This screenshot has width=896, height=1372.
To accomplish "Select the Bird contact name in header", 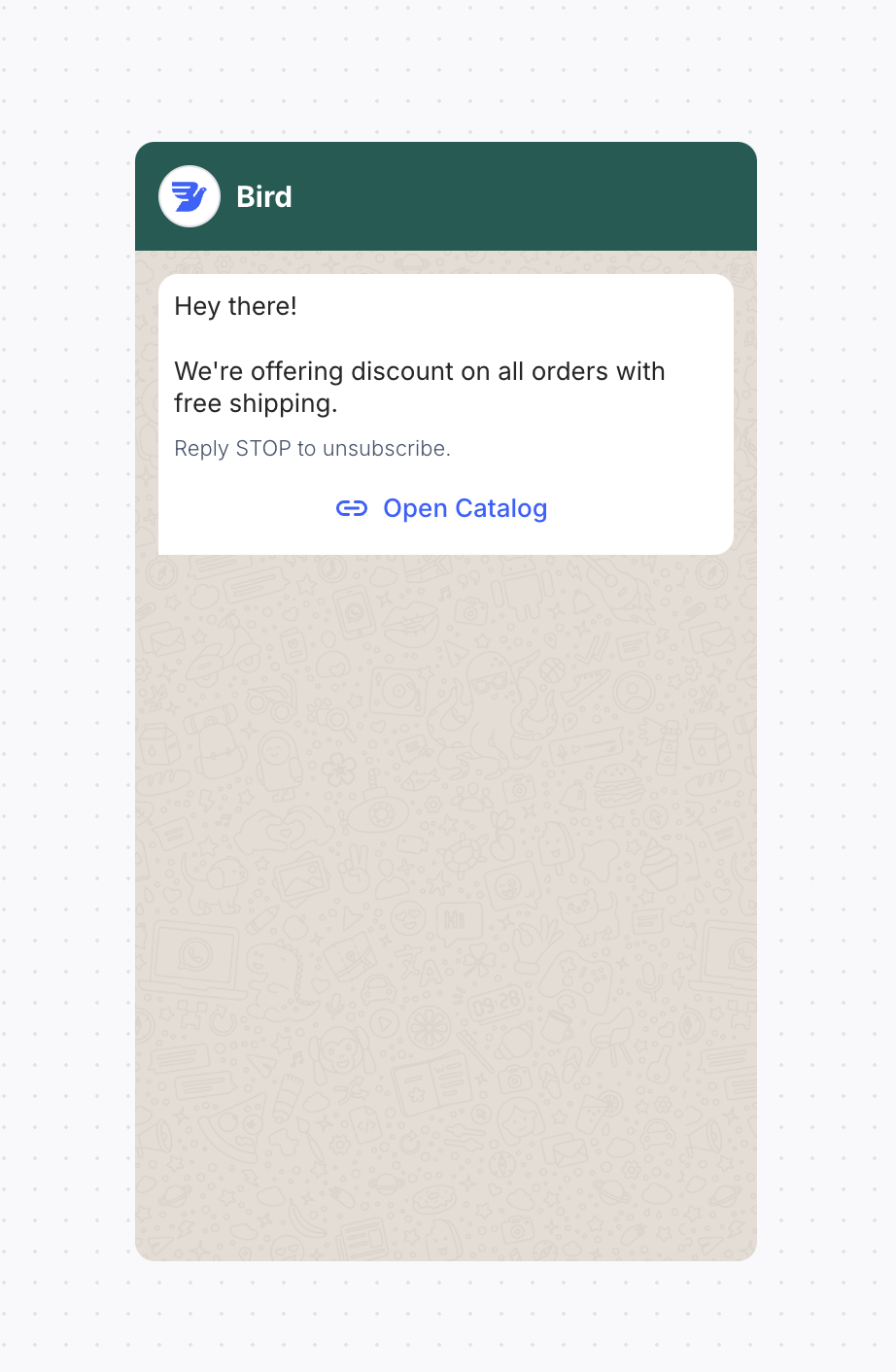I will [x=264, y=196].
